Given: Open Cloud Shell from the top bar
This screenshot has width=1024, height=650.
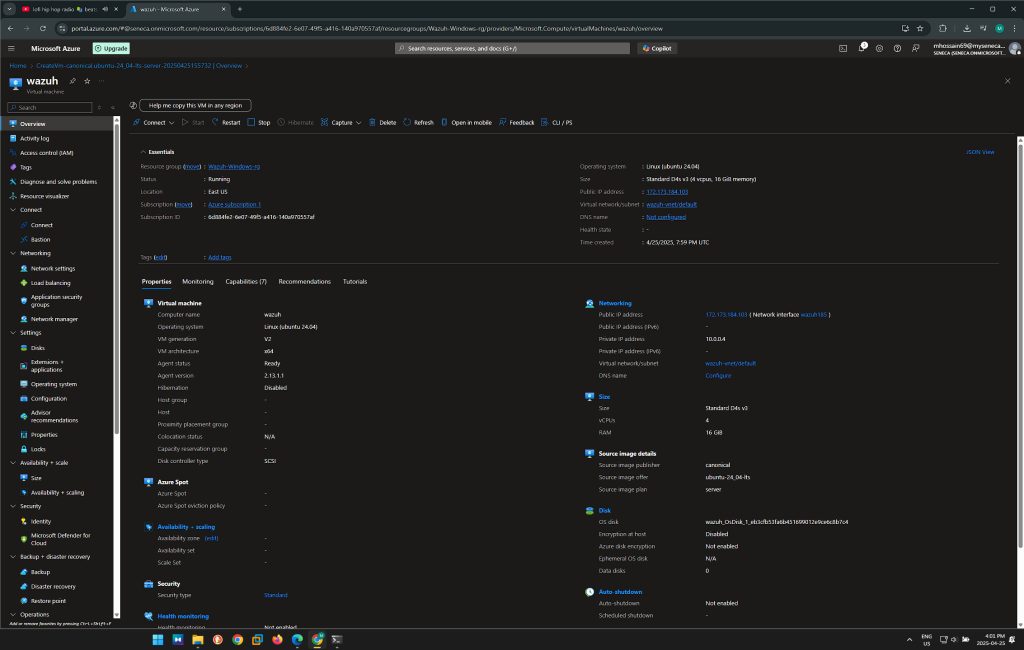Looking at the screenshot, I should [x=843, y=48].
